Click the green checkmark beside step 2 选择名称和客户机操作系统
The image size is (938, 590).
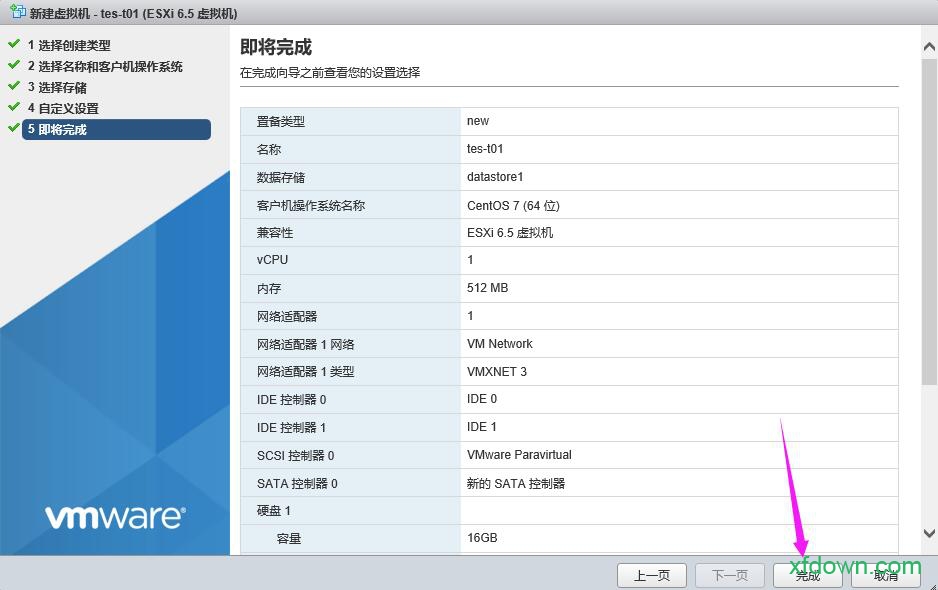pos(14,66)
